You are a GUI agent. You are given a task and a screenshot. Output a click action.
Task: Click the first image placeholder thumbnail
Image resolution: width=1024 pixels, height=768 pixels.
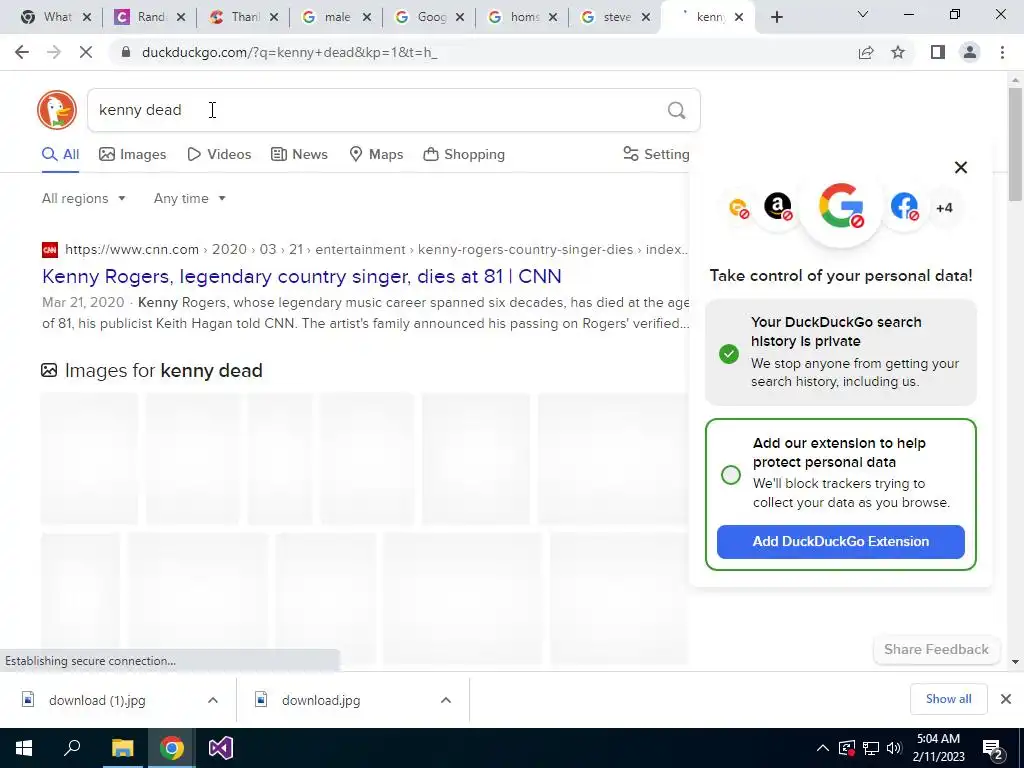pos(89,458)
